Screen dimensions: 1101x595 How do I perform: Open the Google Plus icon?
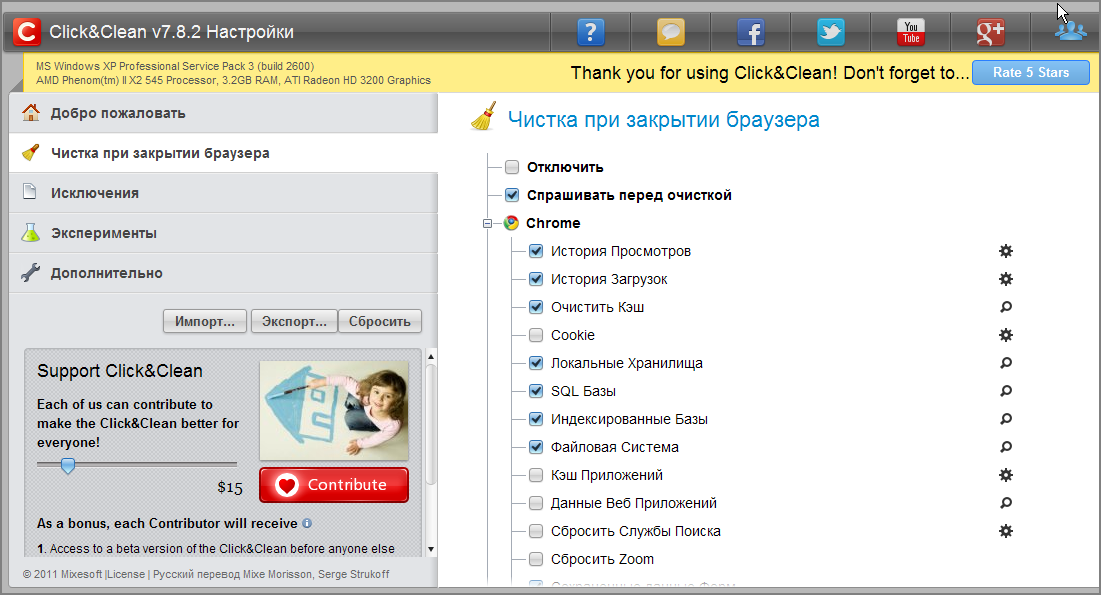click(x=991, y=32)
